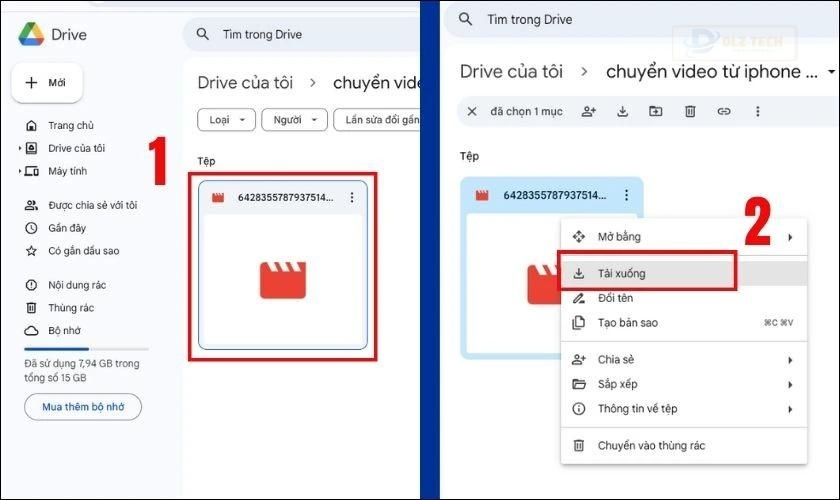840x500 pixels.
Task: Click the Google Drive logo in left panel
Action: (31, 34)
